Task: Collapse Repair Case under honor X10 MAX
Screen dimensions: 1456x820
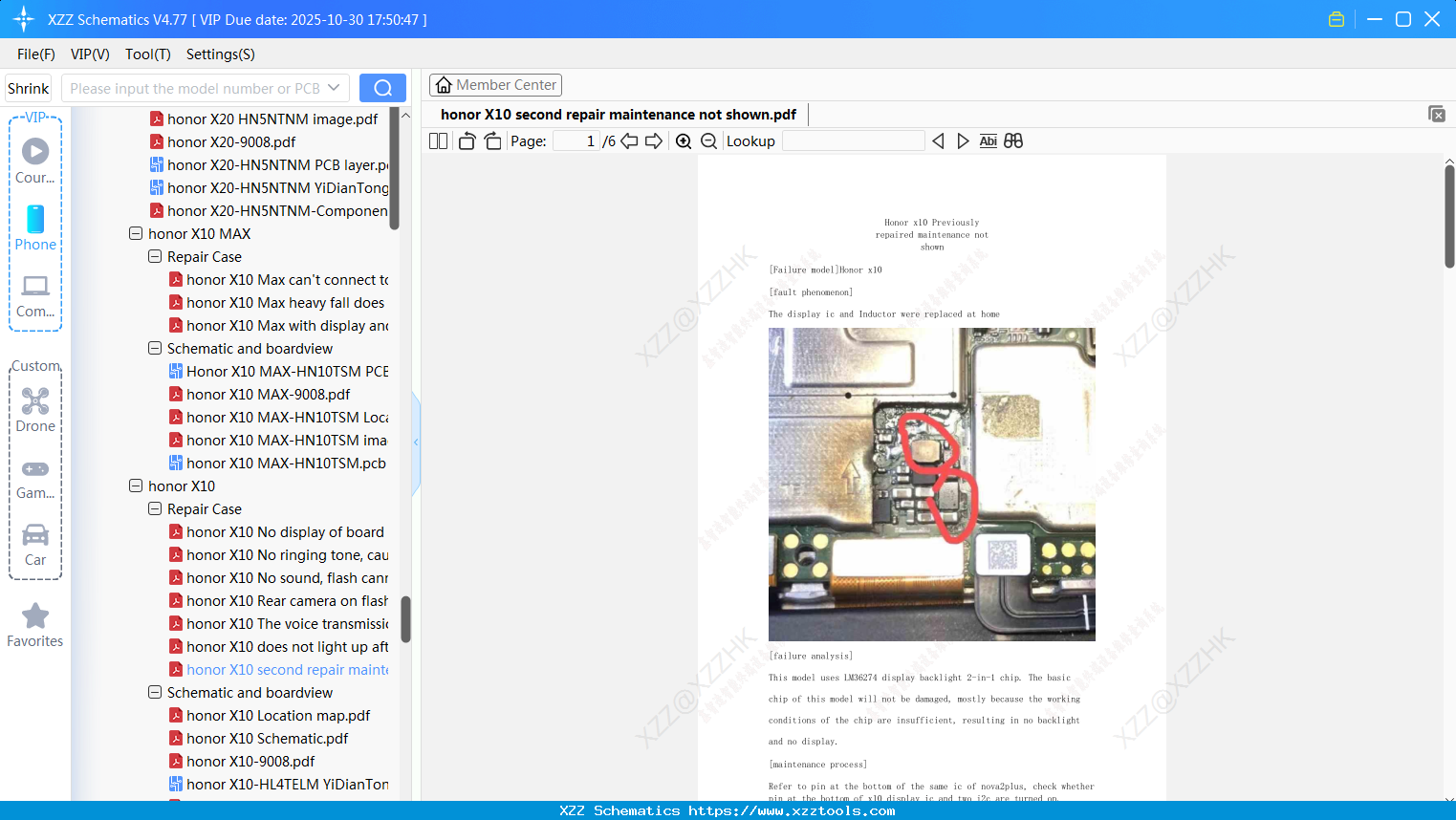Action: coord(155,256)
